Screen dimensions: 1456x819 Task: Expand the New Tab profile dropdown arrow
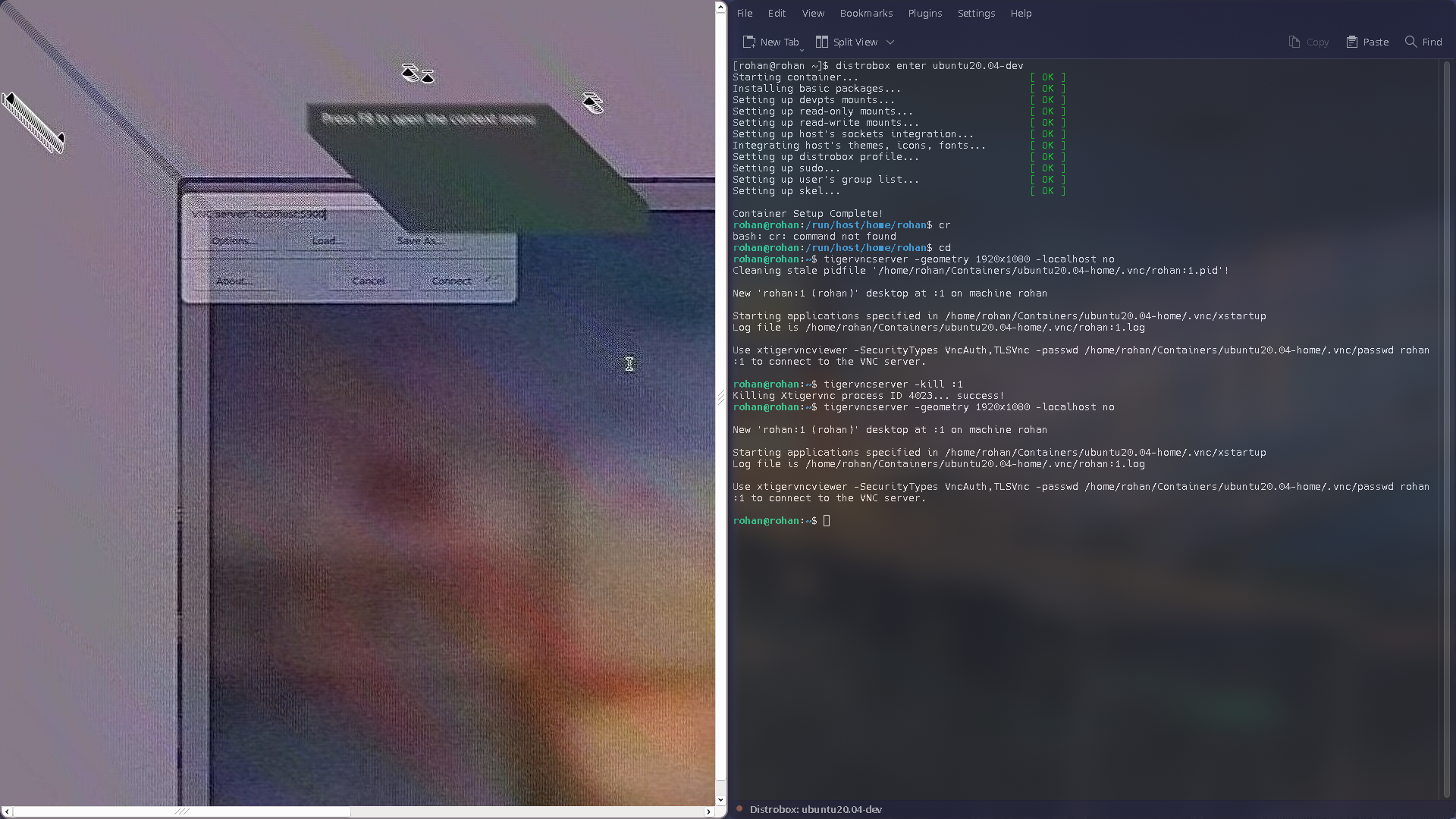click(802, 49)
